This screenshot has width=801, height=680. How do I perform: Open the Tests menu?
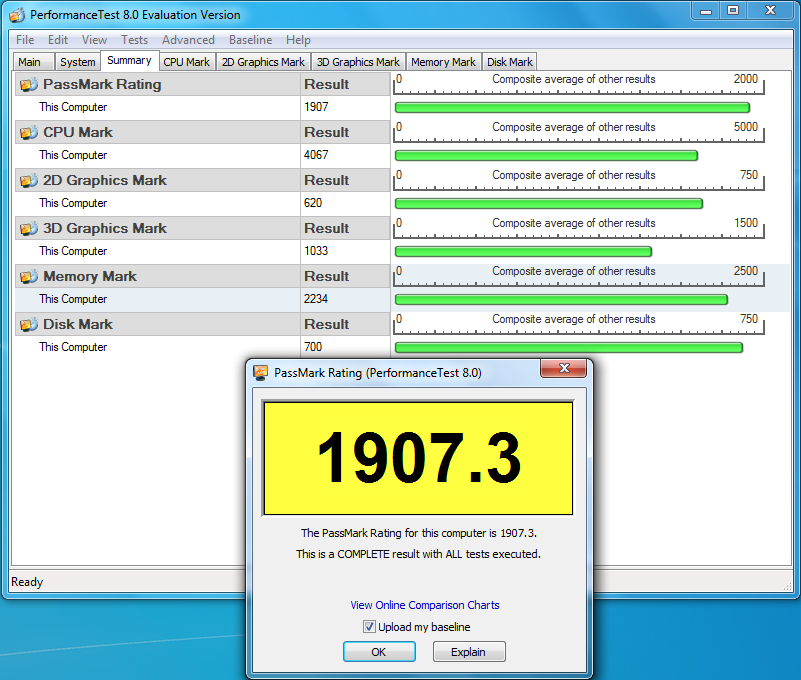point(134,40)
